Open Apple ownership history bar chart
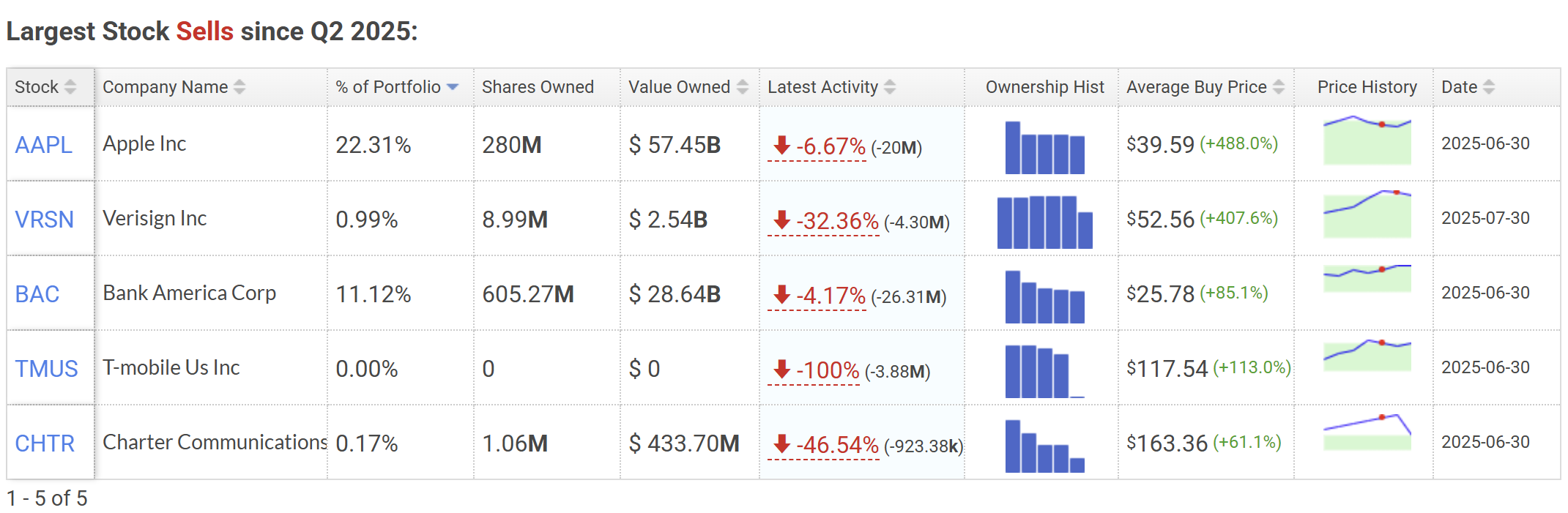Image resolution: width=1568 pixels, height=513 pixels. pos(1044,147)
